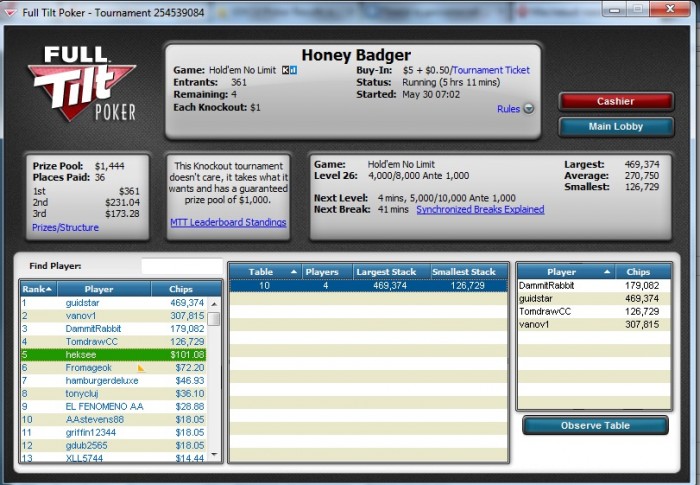Select DammitRabbit in table roster

(x=594, y=285)
